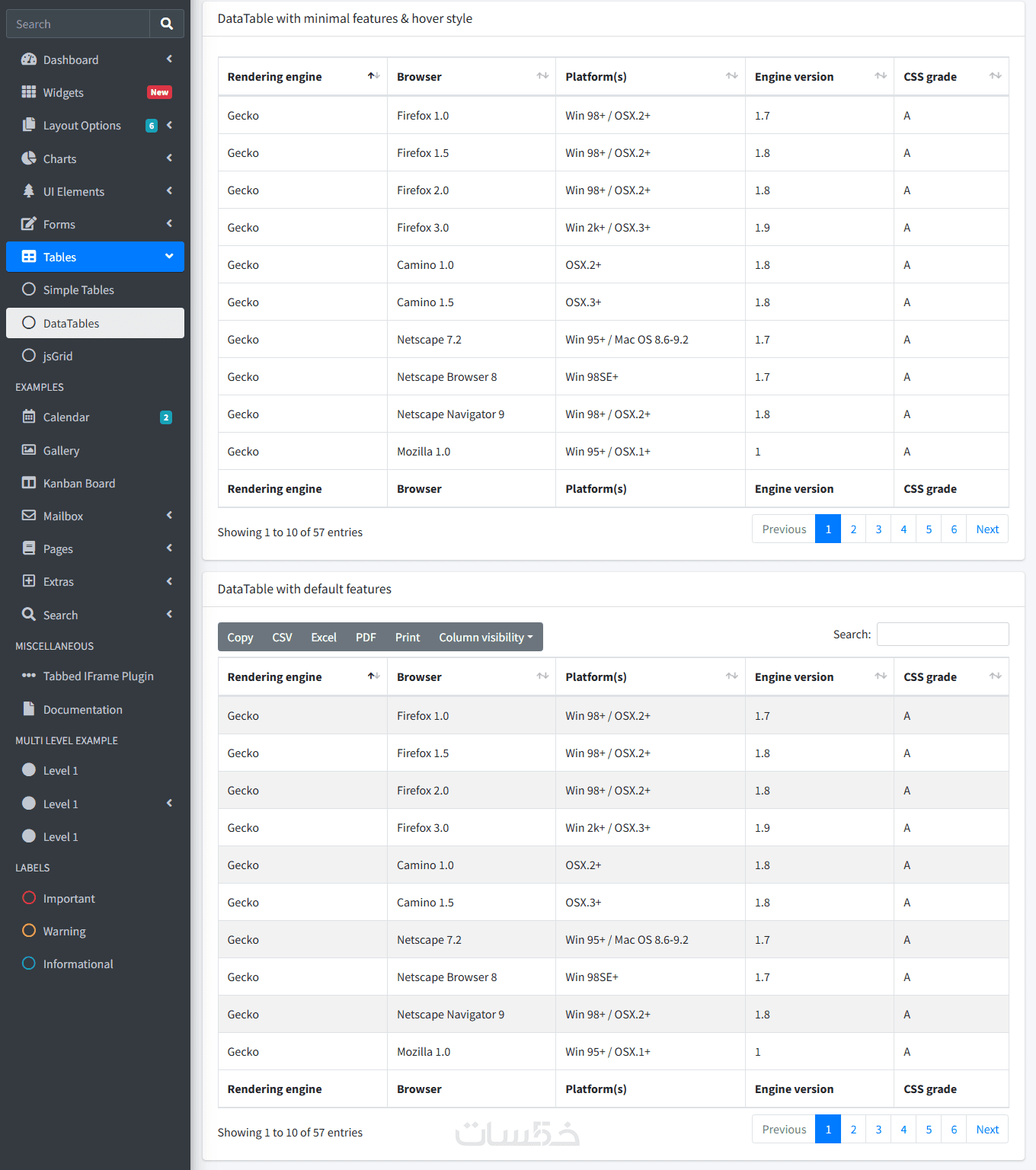1036x1170 pixels.
Task: Open page 5 in default features table
Action: click(x=929, y=1130)
